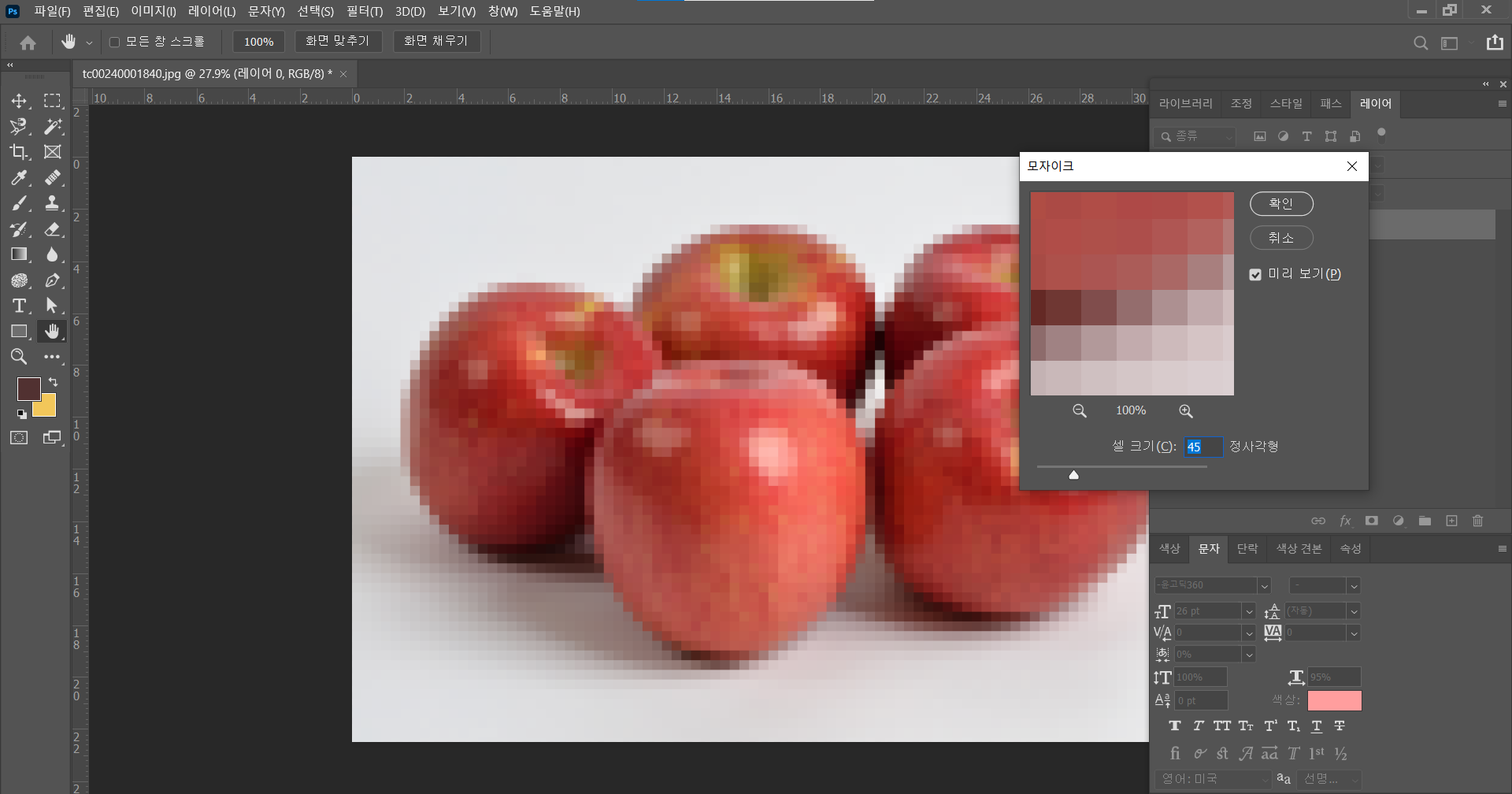The image size is (1512, 794).
Task: Select the Pen tool
Action: tap(53, 280)
